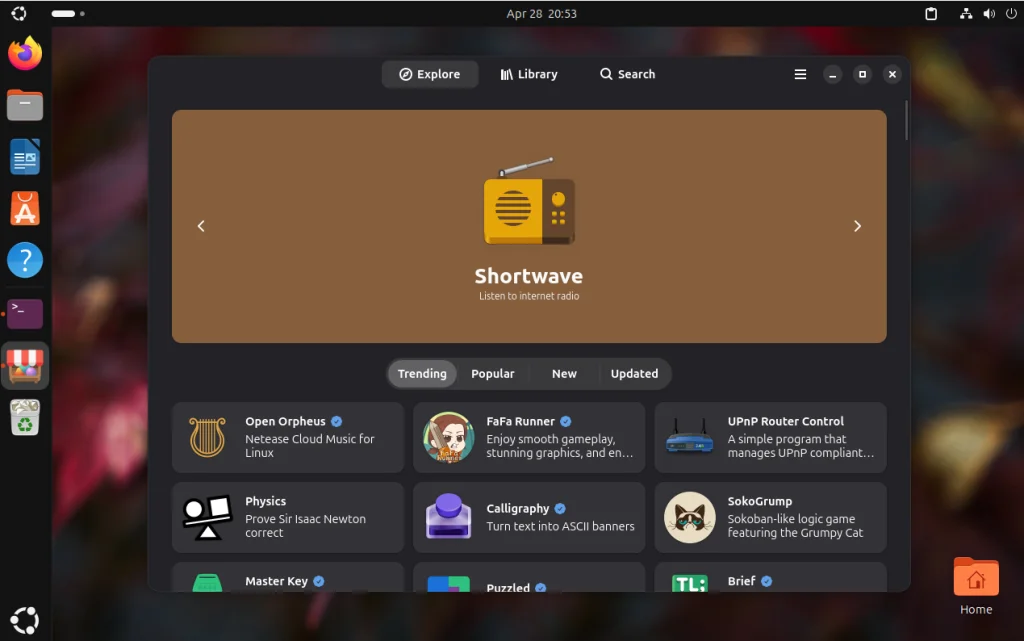The height and width of the screenshot is (641, 1024).
Task: Open the Master Key app icon
Action: point(207,582)
